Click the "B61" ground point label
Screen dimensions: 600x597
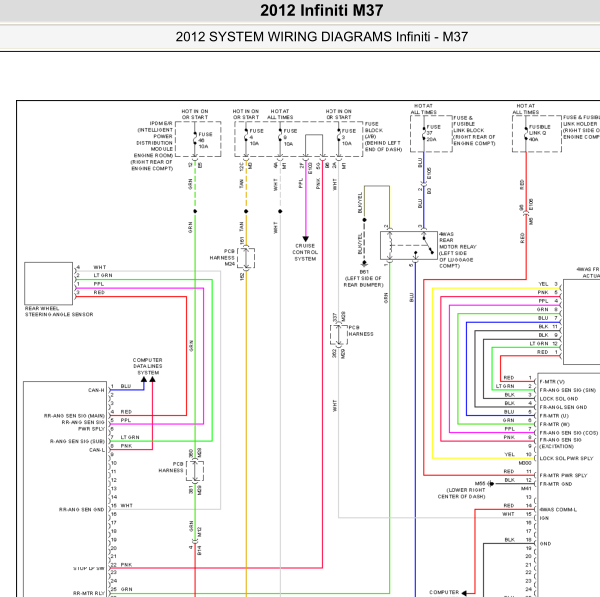click(x=364, y=272)
